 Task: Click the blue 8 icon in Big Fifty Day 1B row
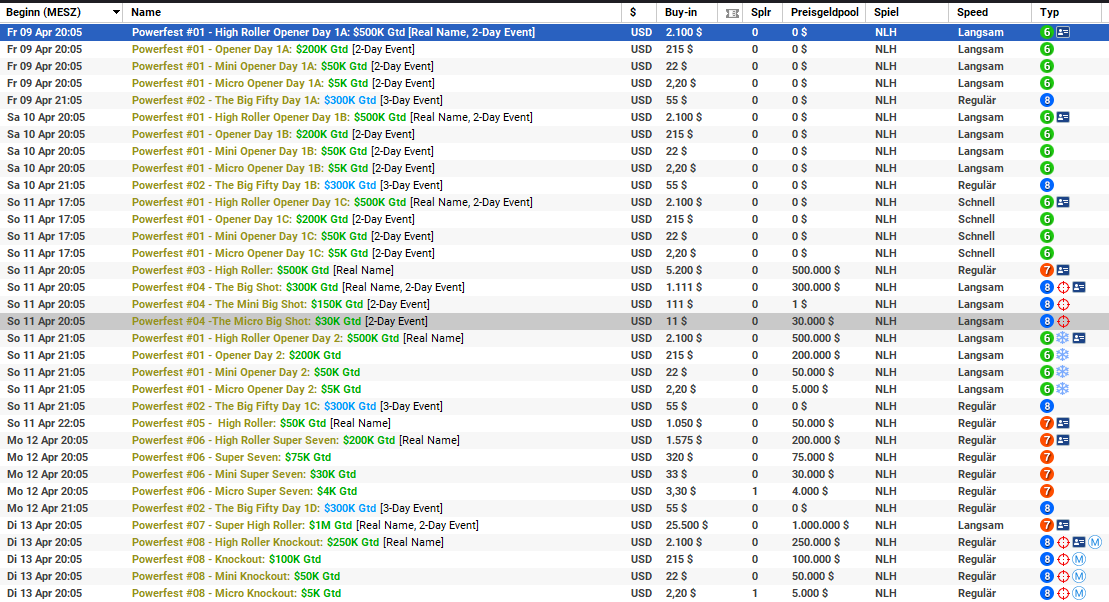[1047, 185]
